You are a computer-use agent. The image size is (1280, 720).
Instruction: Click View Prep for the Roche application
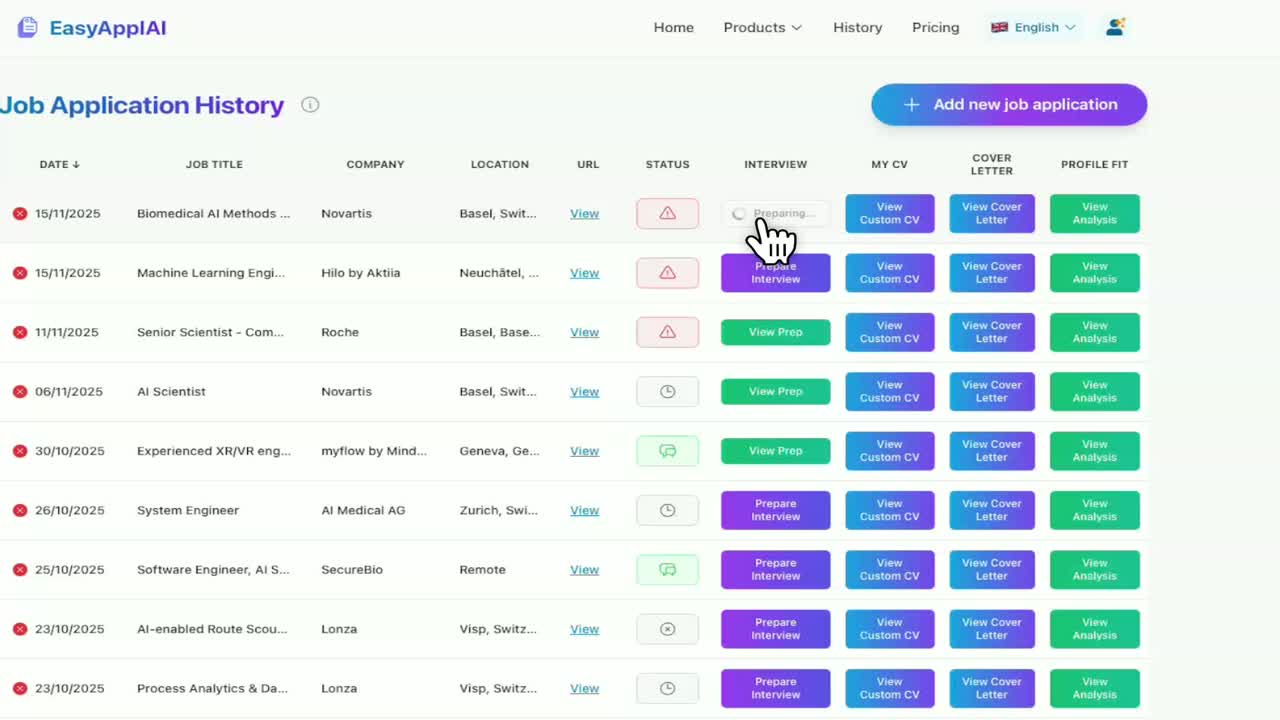776,332
